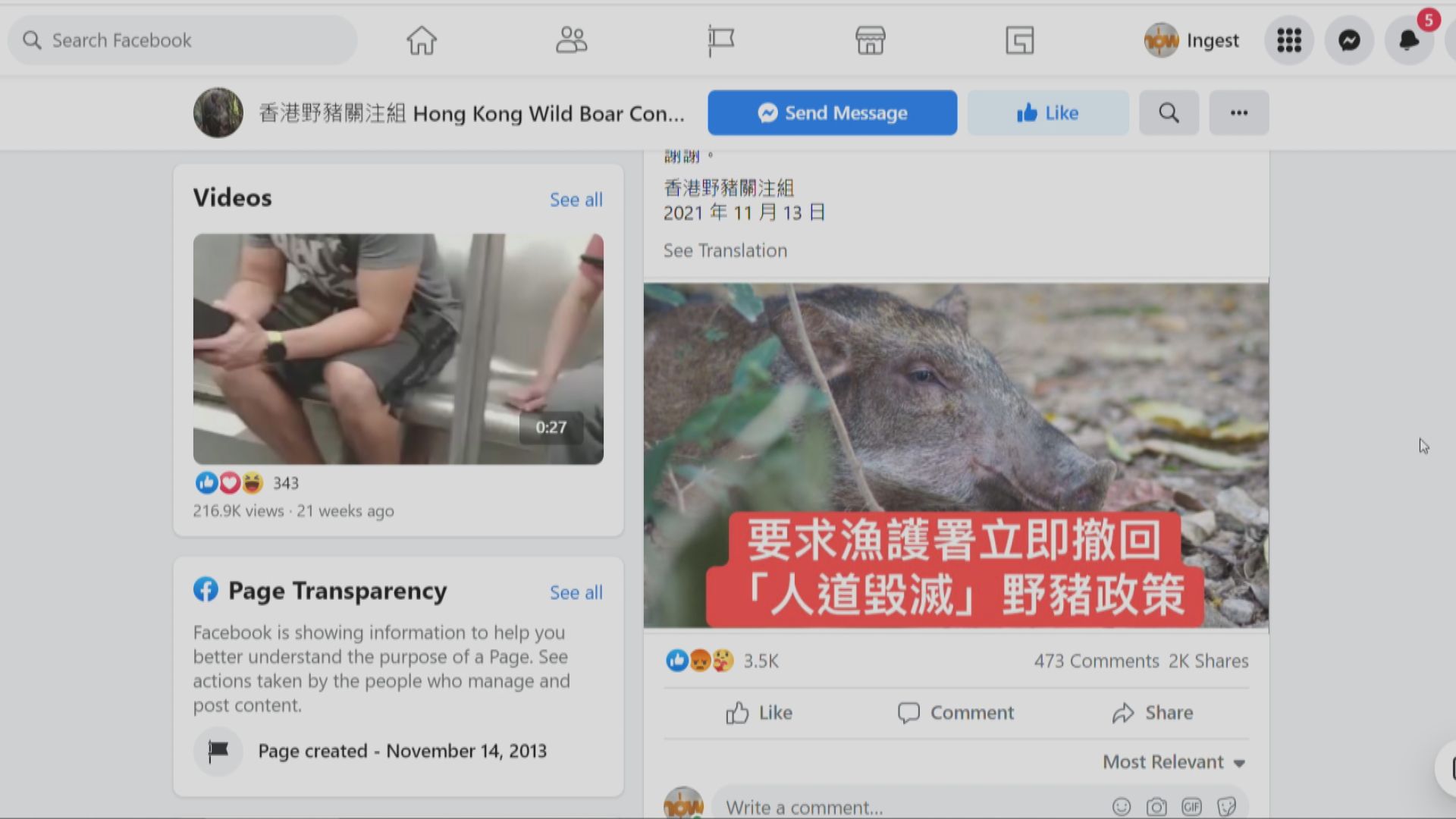Screen dimensions: 1456x819
Task: Toggle Like under the wild boar post
Action: [x=759, y=713]
